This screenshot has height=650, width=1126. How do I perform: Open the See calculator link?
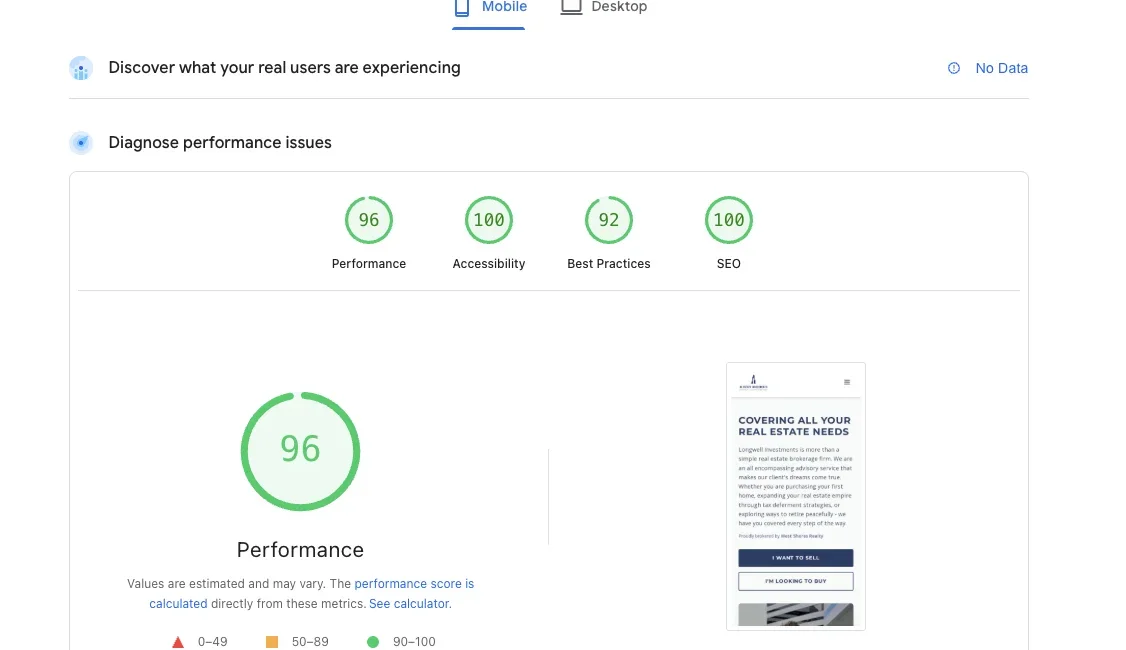[408, 604]
